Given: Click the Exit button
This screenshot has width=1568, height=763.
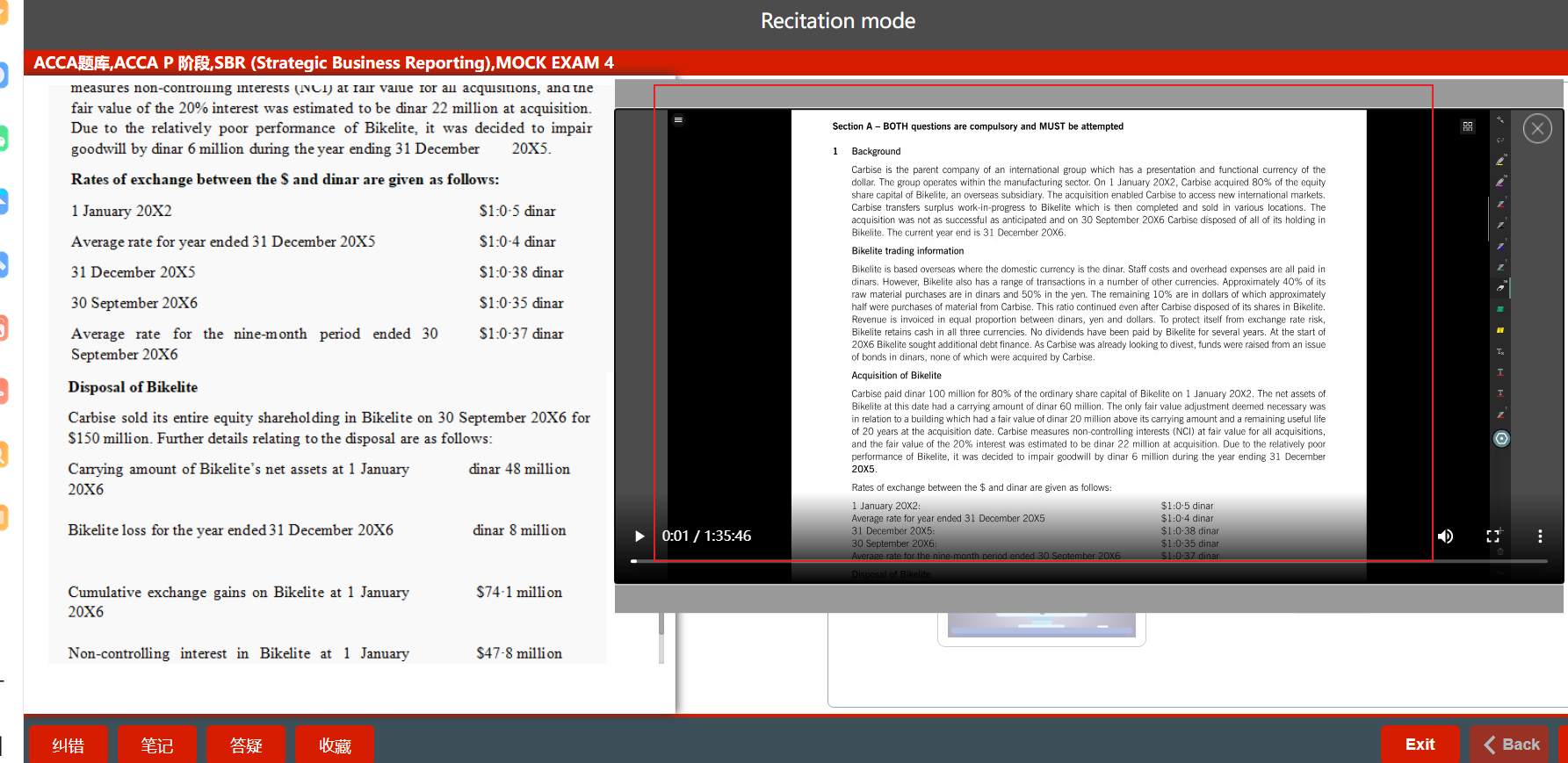Looking at the screenshot, I should (1420, 745).
